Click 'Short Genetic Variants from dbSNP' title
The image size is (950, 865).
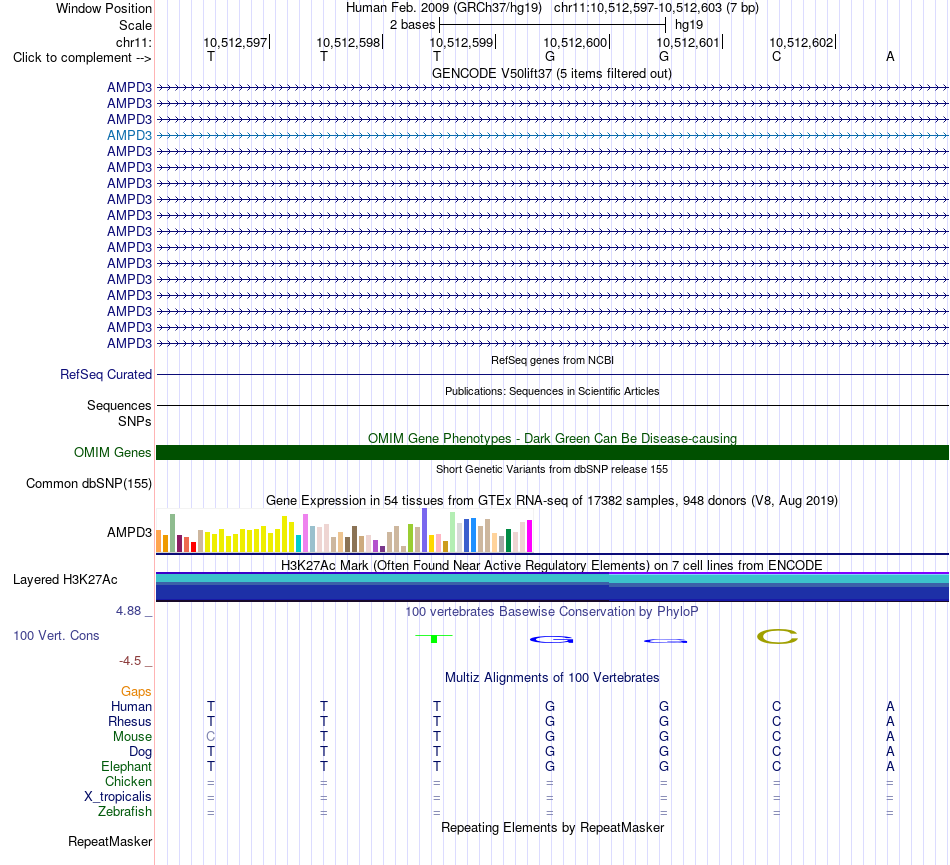point(552,469)
